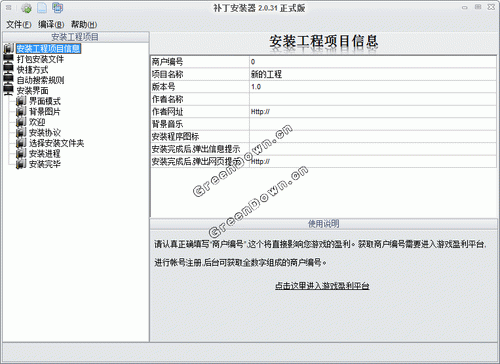Viewport: 500px width, 364px height.
Task: Select the 打包安装文件 tree item
Action: pos(40,59)
